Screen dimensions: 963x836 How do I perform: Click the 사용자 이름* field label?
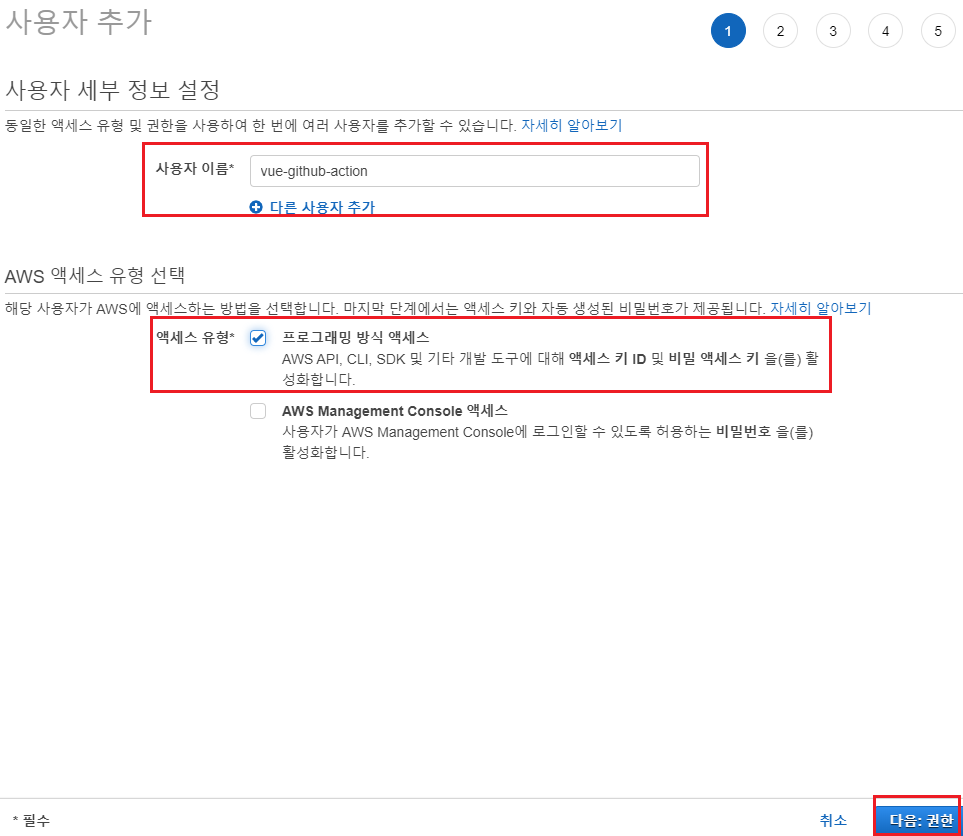(195, 168)
